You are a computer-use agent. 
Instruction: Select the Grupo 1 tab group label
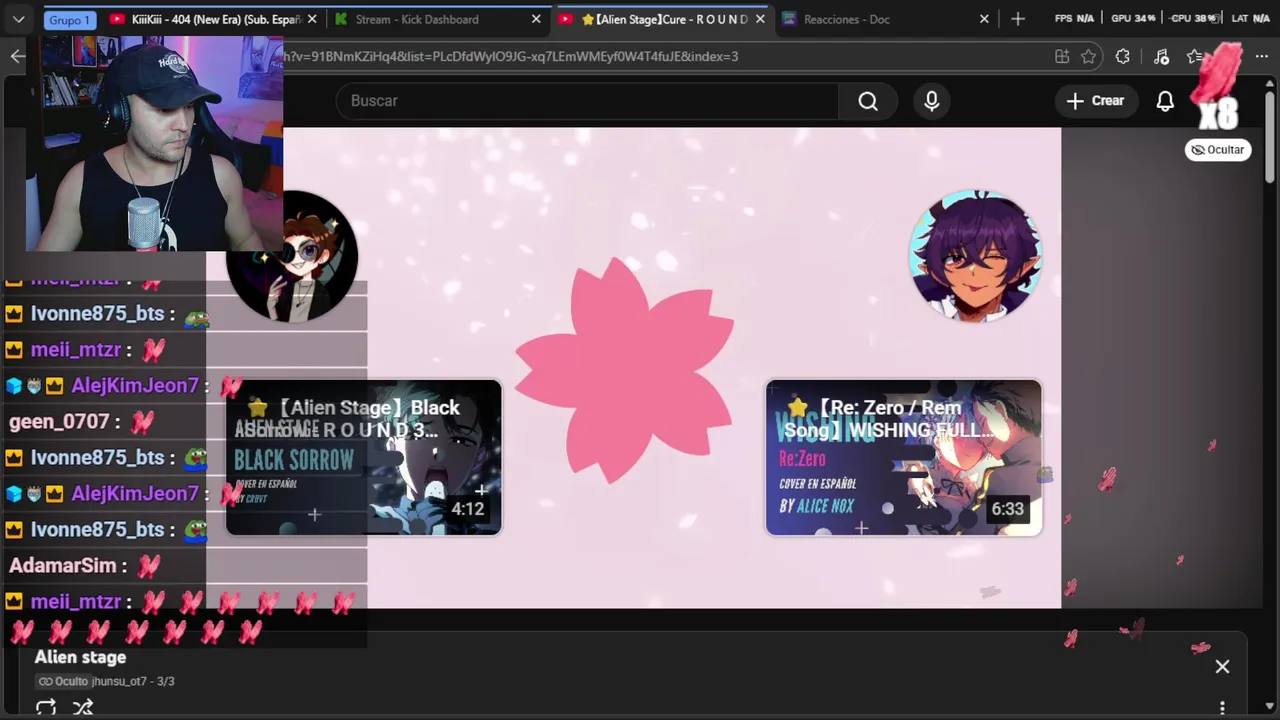tap(69, 20)
